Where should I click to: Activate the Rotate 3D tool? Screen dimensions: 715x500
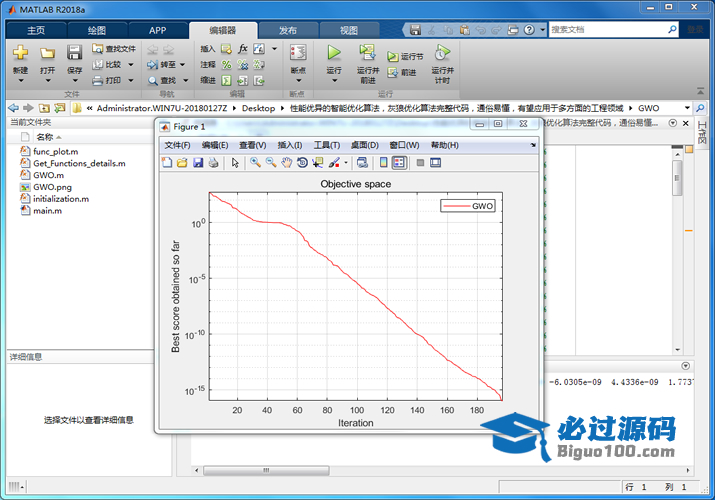click(x=302, y=163)
